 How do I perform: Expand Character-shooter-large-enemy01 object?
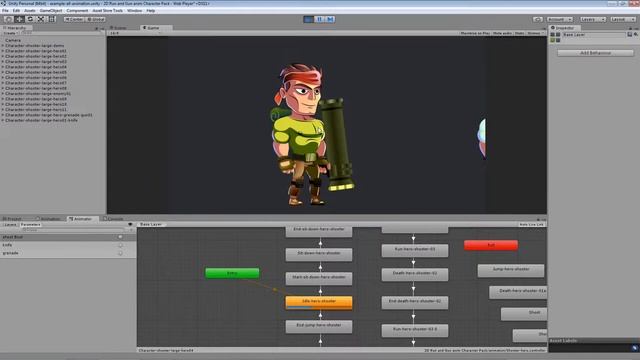coord(3,93)
